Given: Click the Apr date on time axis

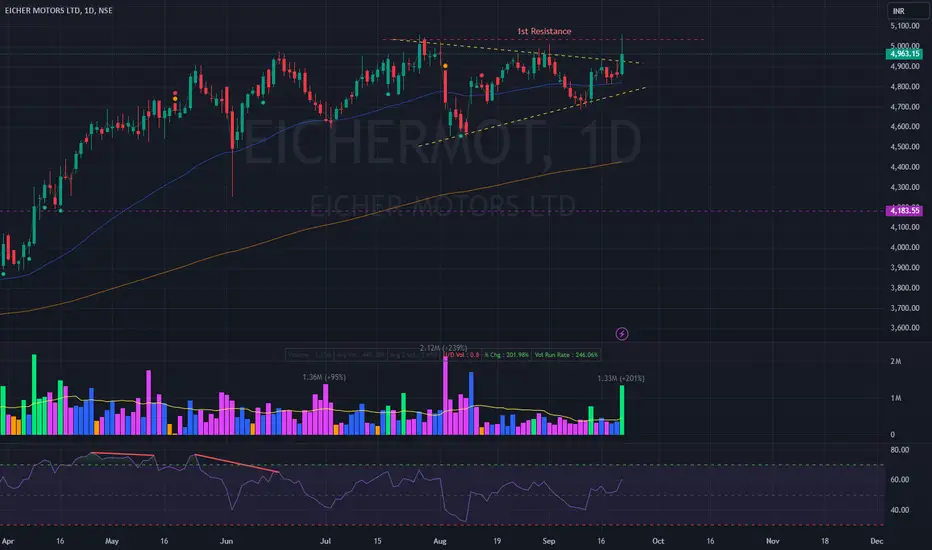Looking at the screenshot, I should pos(8,541).
